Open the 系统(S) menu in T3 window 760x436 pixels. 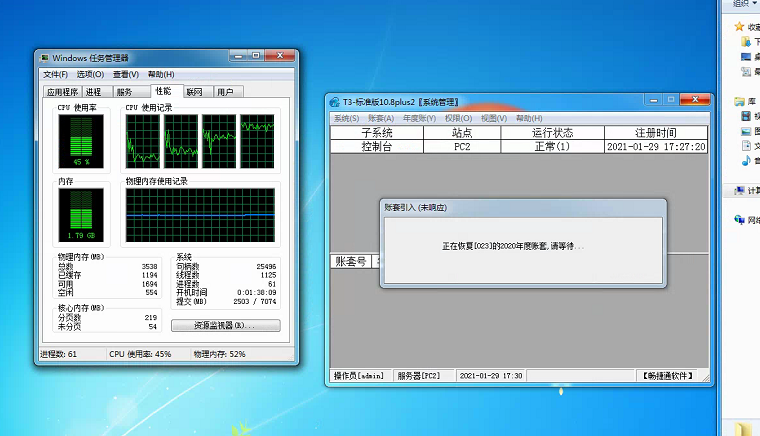tap(347, 118)
